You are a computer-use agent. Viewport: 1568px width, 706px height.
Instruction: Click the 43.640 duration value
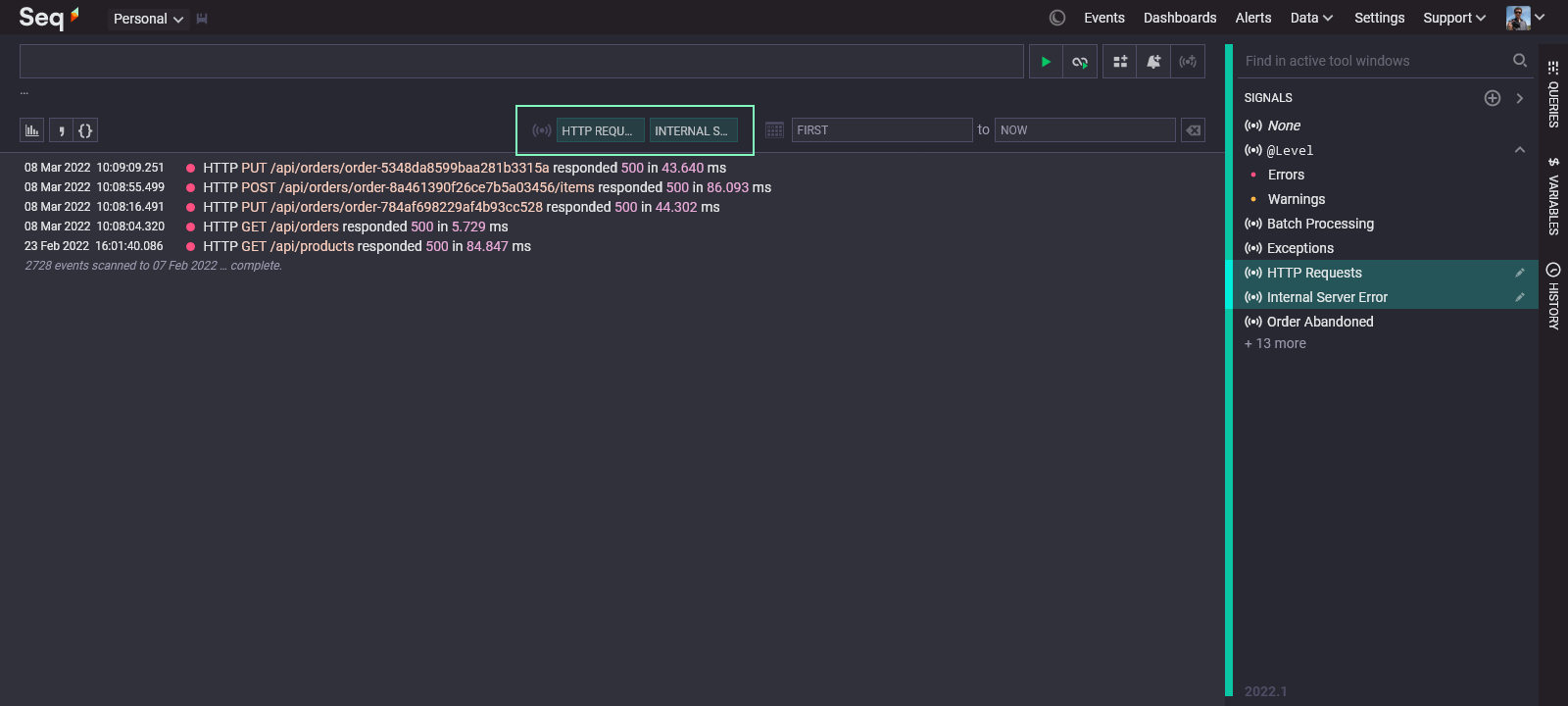tap(683, 168)
